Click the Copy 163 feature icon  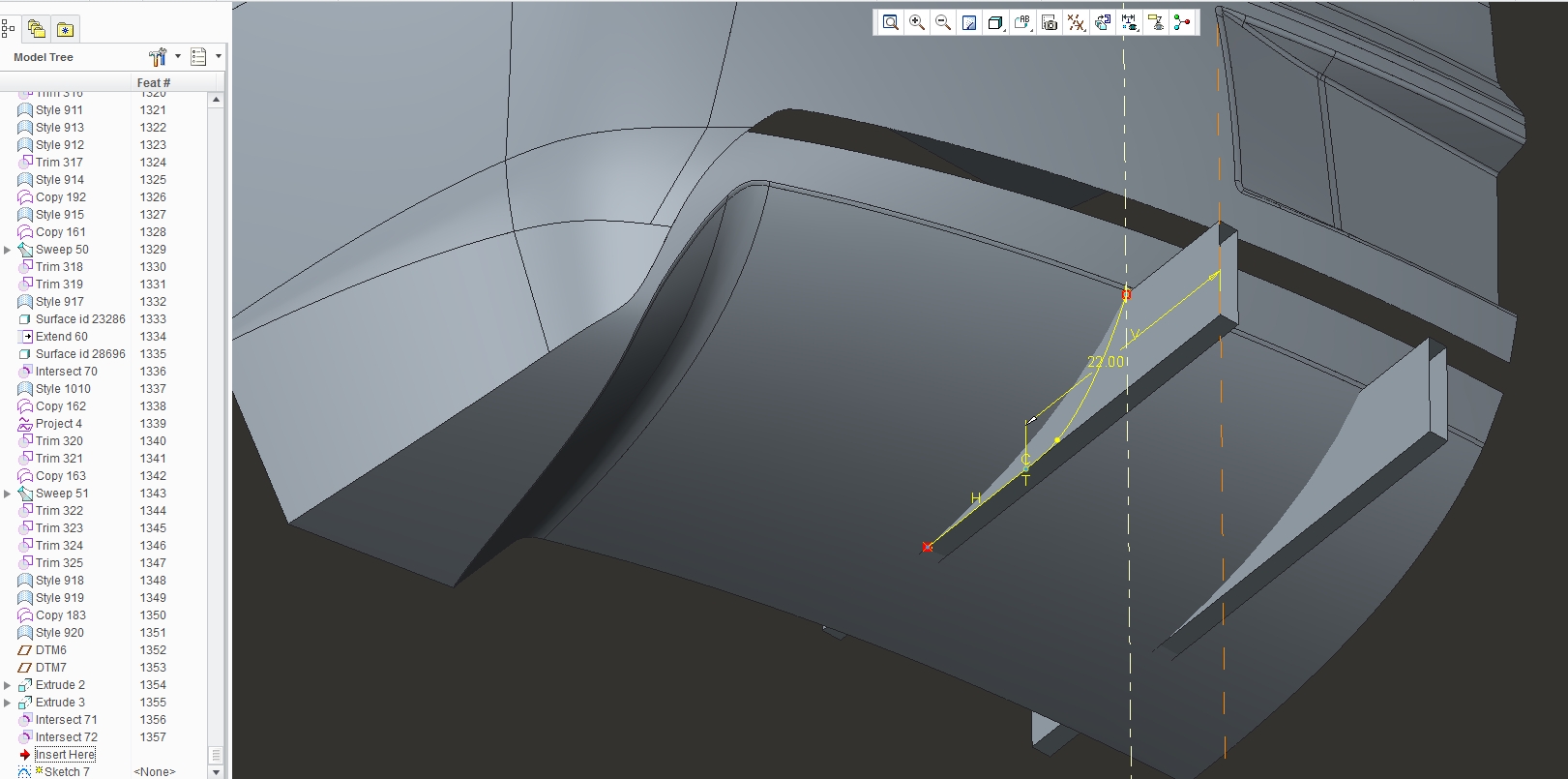point(25,476)
